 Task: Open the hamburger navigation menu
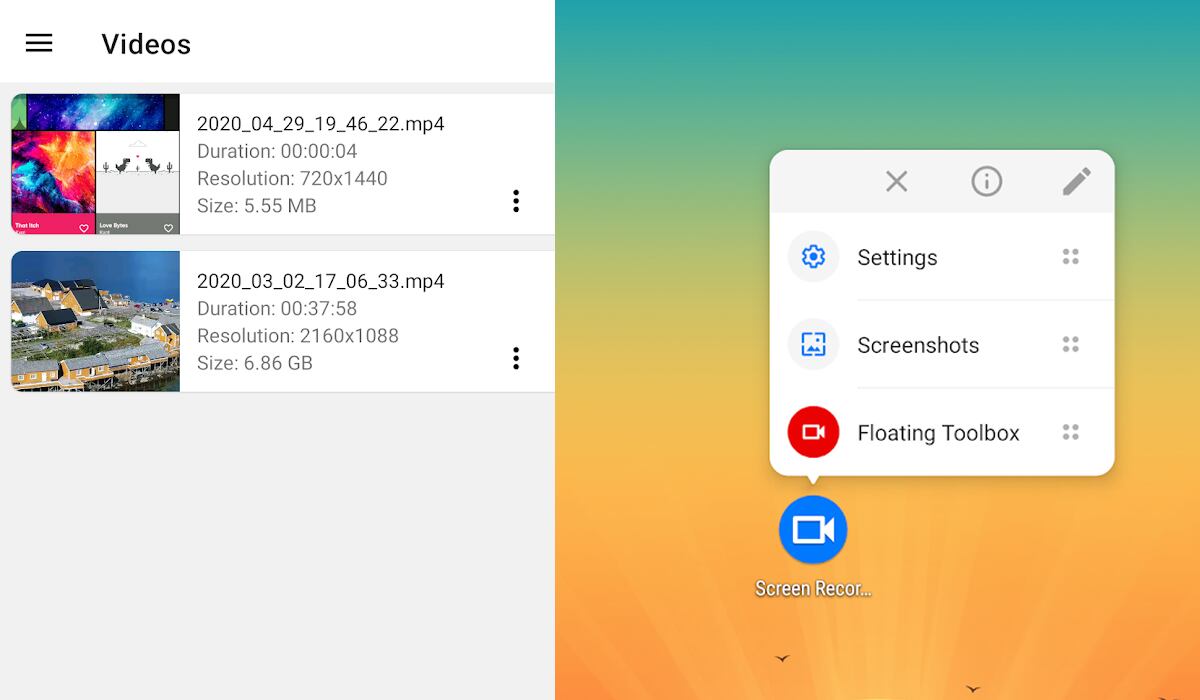[x=39, y=43]
